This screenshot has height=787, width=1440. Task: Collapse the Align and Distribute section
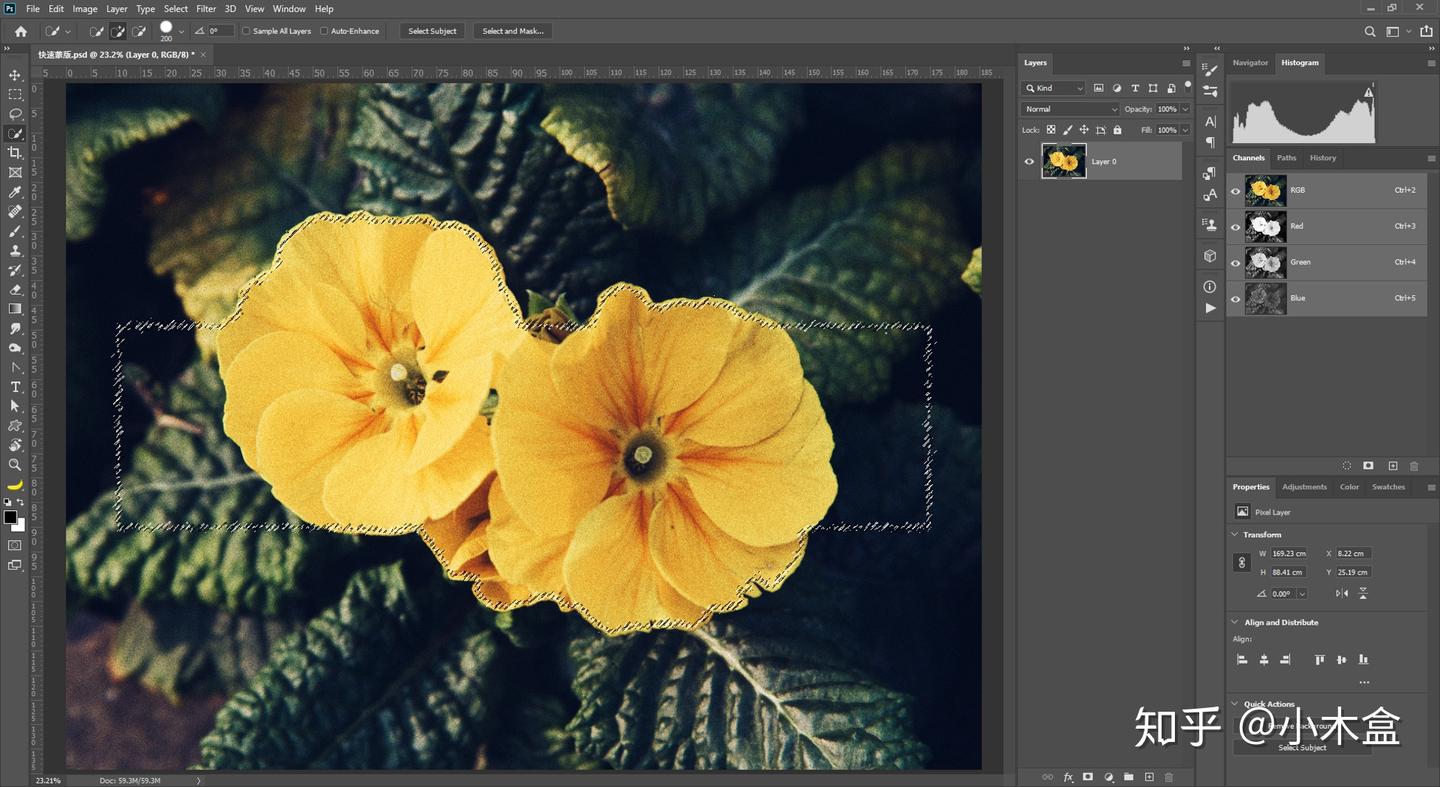tap(1235, 622)
